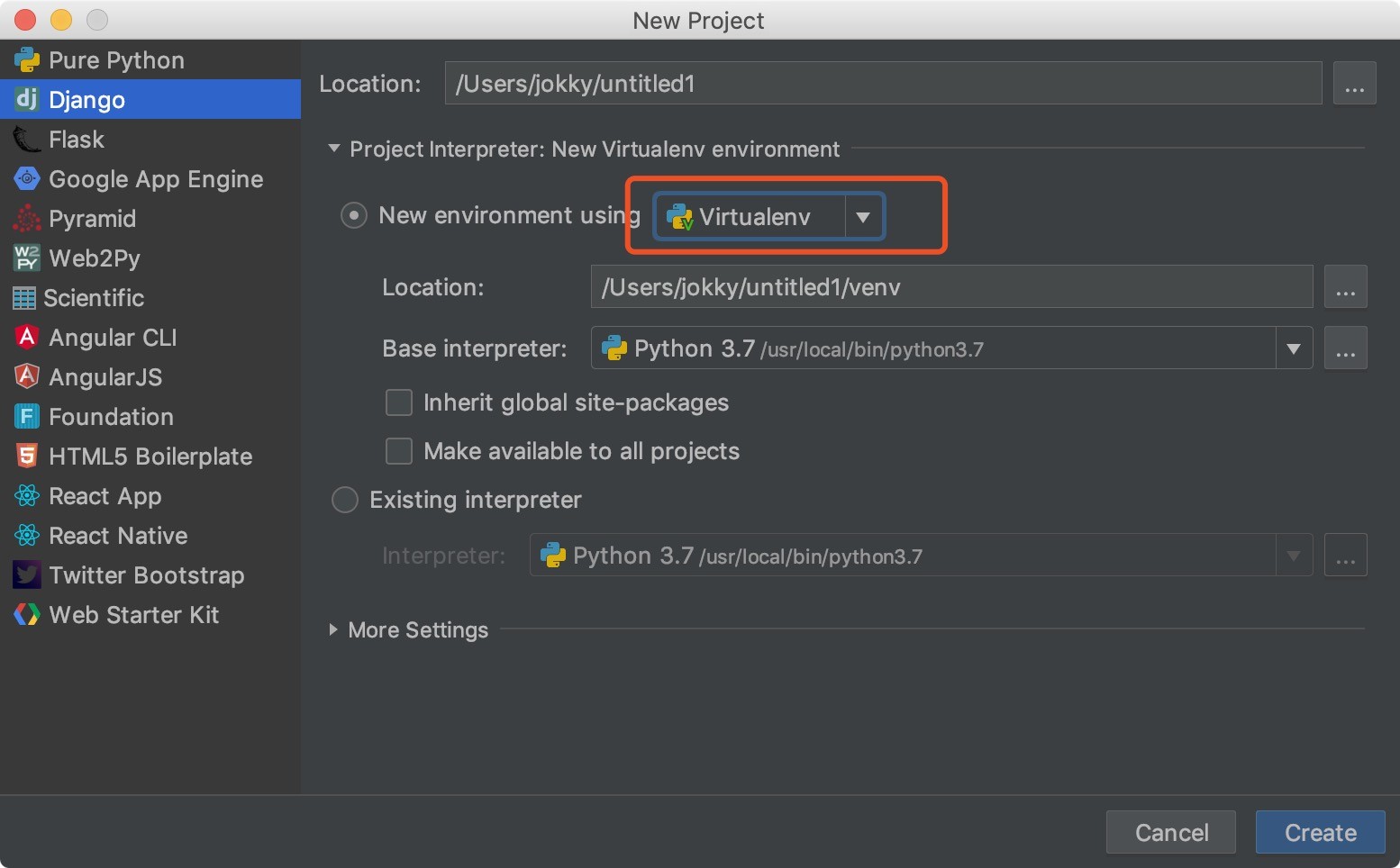Click the Google App Engine icon

pyautogui.click(x=27, y=179)
